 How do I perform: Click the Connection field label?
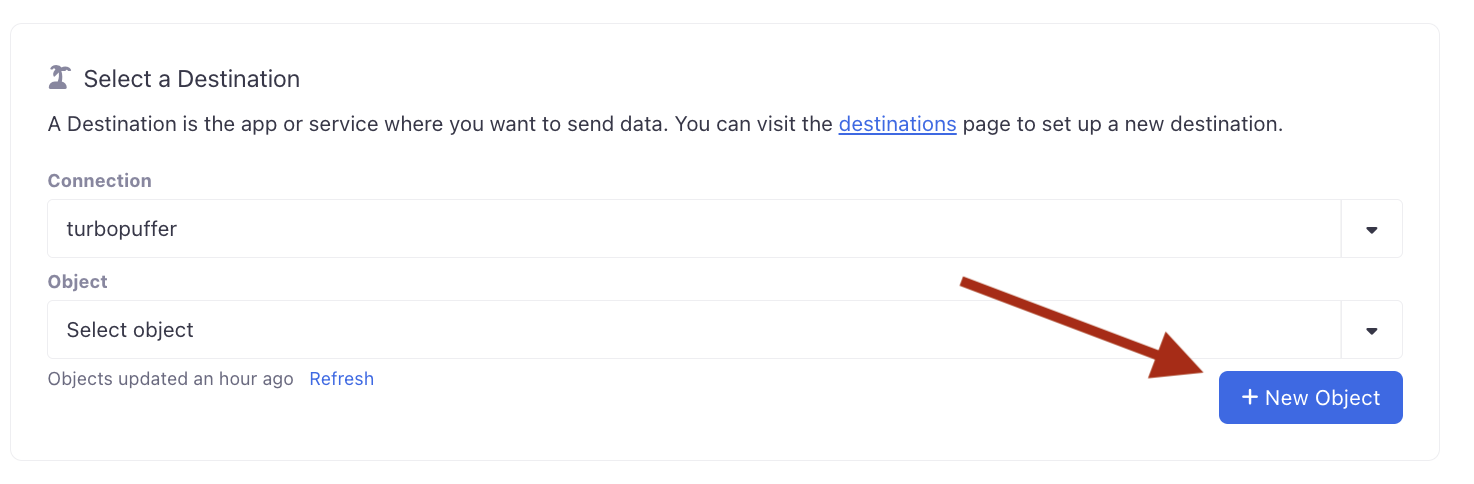pos(99,181)
